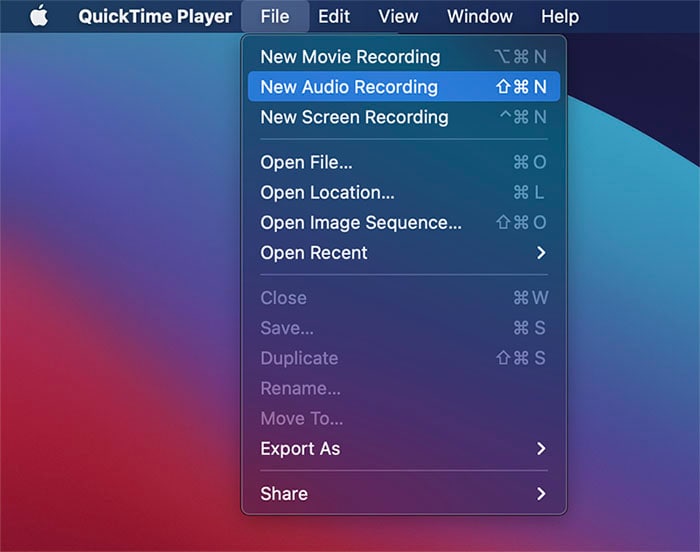Expand the Export As submenu
700x552 pixels.
coord(404,448)
